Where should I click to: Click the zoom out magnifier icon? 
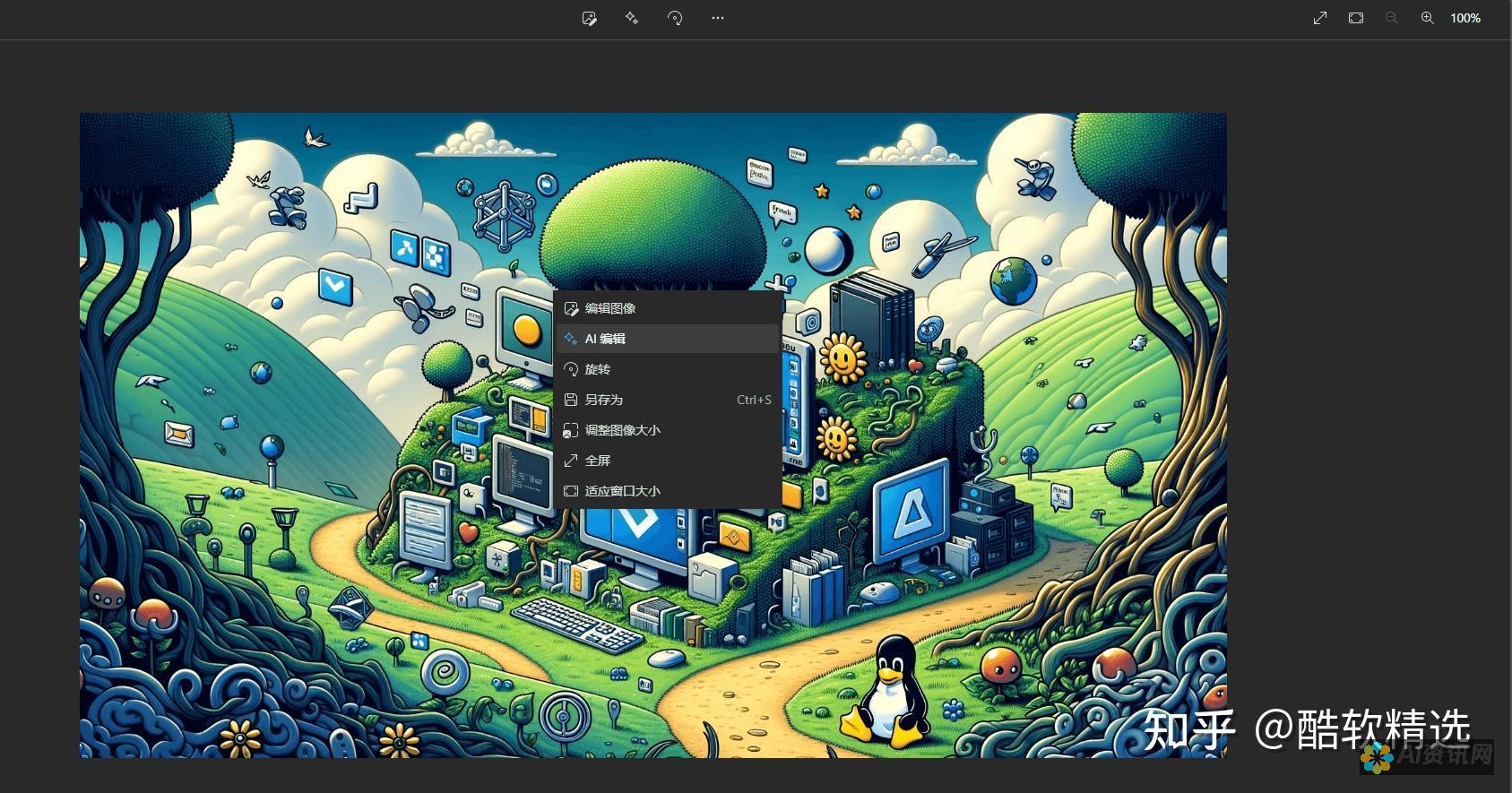tap(1391, 18)
